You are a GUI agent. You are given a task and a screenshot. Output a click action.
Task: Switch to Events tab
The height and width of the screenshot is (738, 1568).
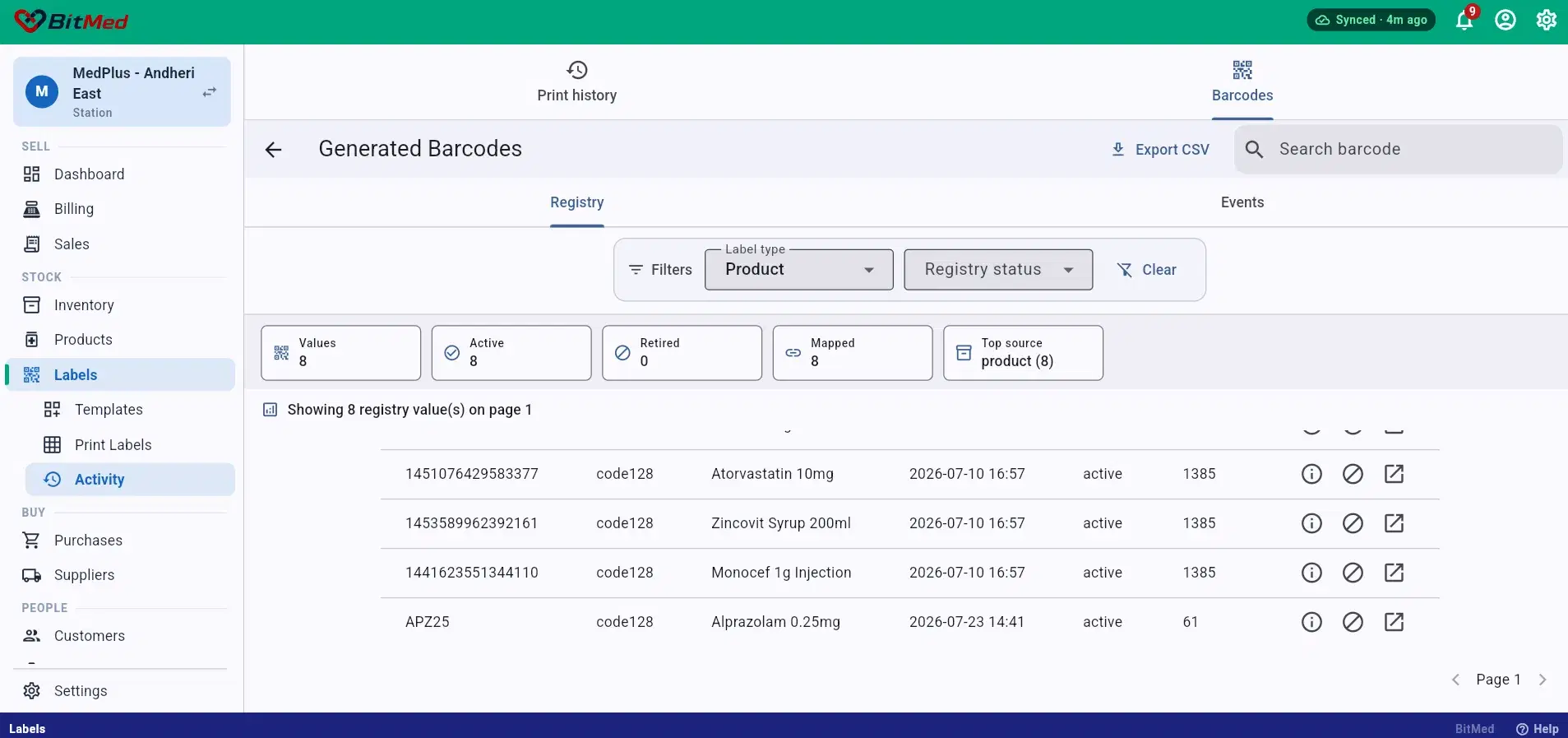click(1242, 202)
